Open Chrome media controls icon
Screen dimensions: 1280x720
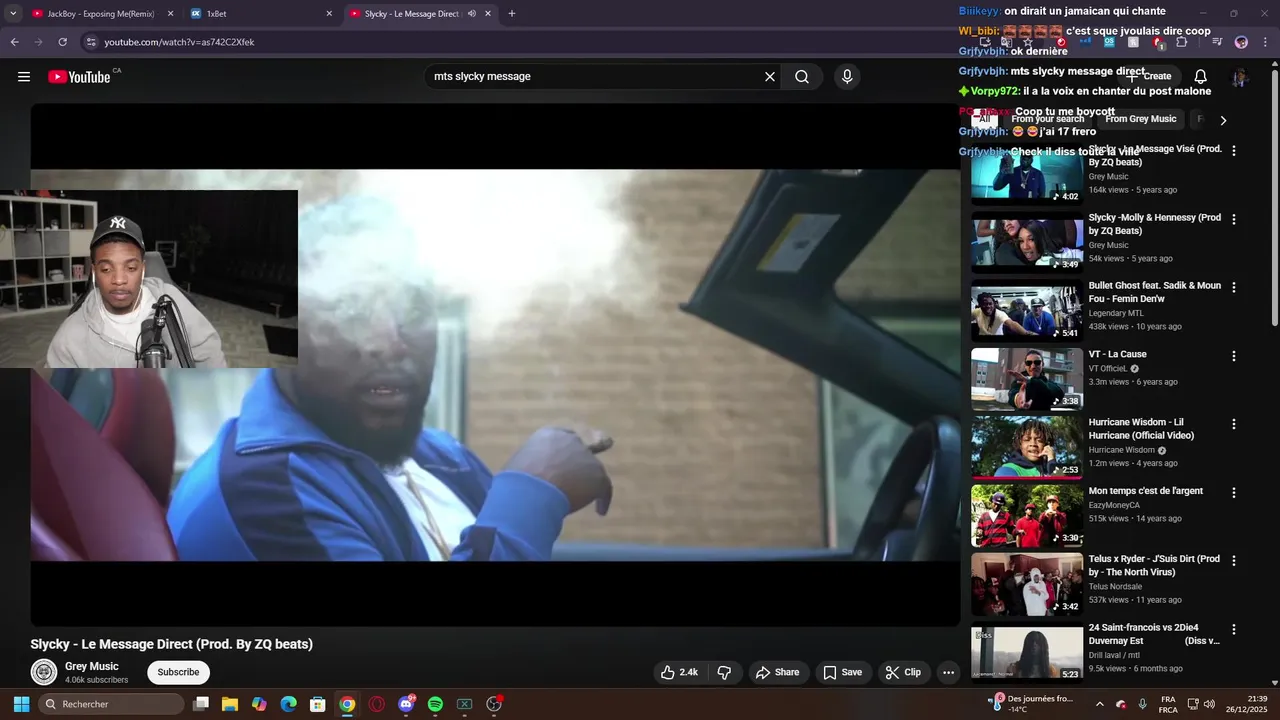pos(1217,42)
